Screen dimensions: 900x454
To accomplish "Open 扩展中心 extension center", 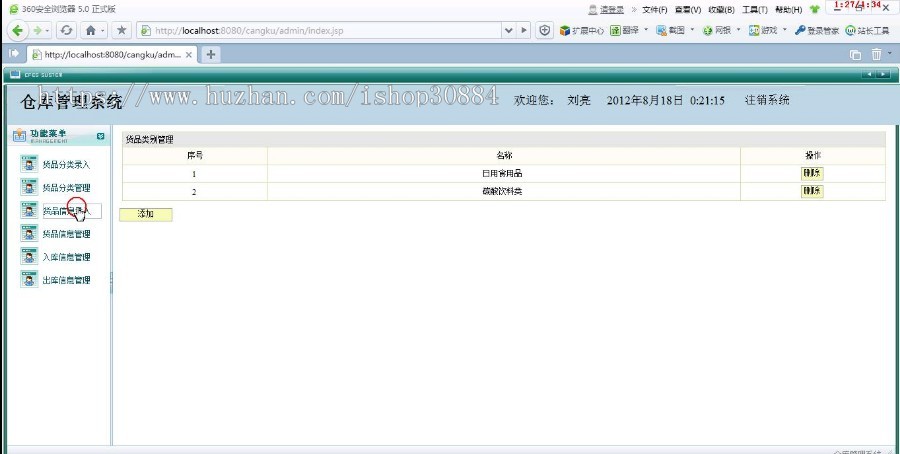I will (x=581, y=30).
